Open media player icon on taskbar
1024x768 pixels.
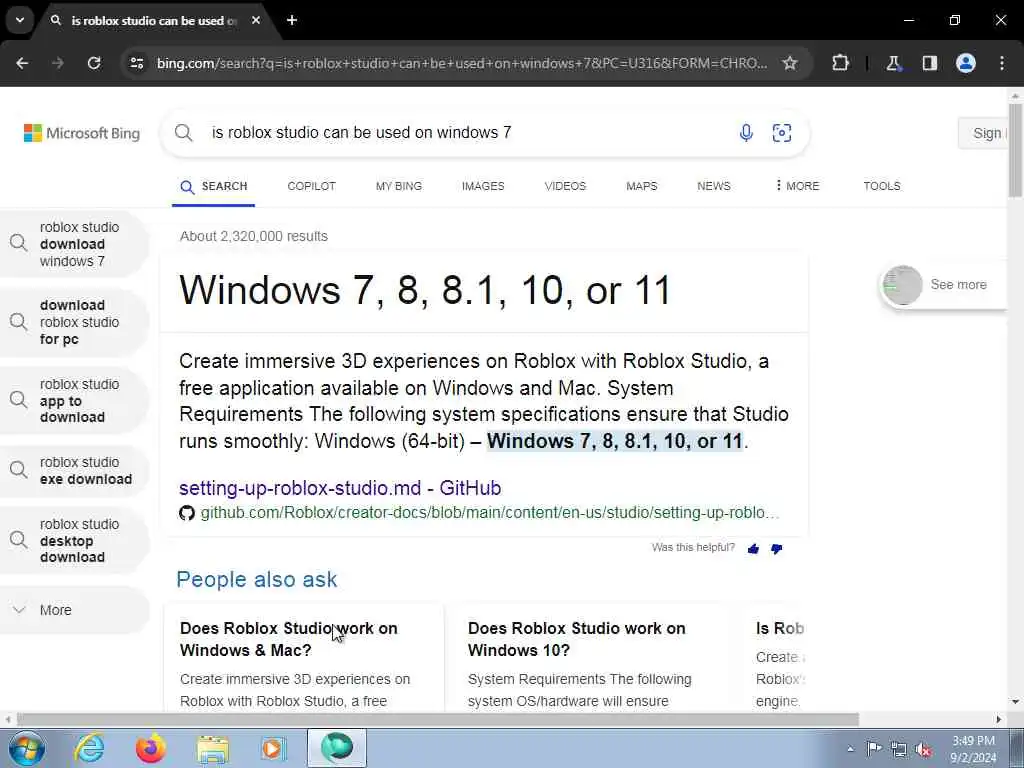(274, 748)
